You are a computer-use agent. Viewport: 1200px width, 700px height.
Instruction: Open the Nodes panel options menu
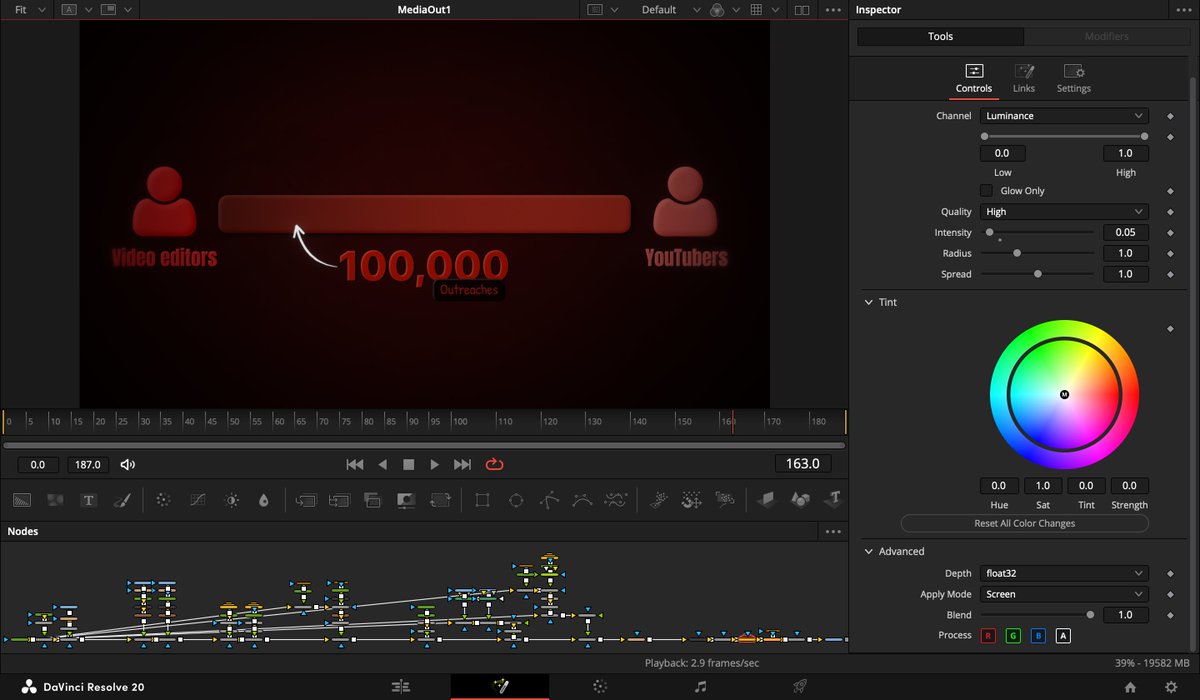[834, 532]
